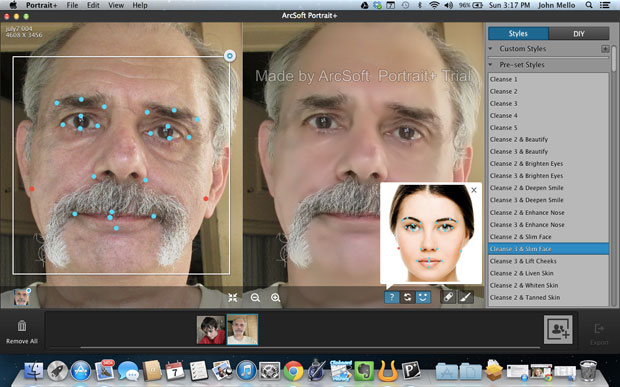The width and height of the screenshot is (620, 387).
Task: Select the brush skin tool
Action: point(466,297)
